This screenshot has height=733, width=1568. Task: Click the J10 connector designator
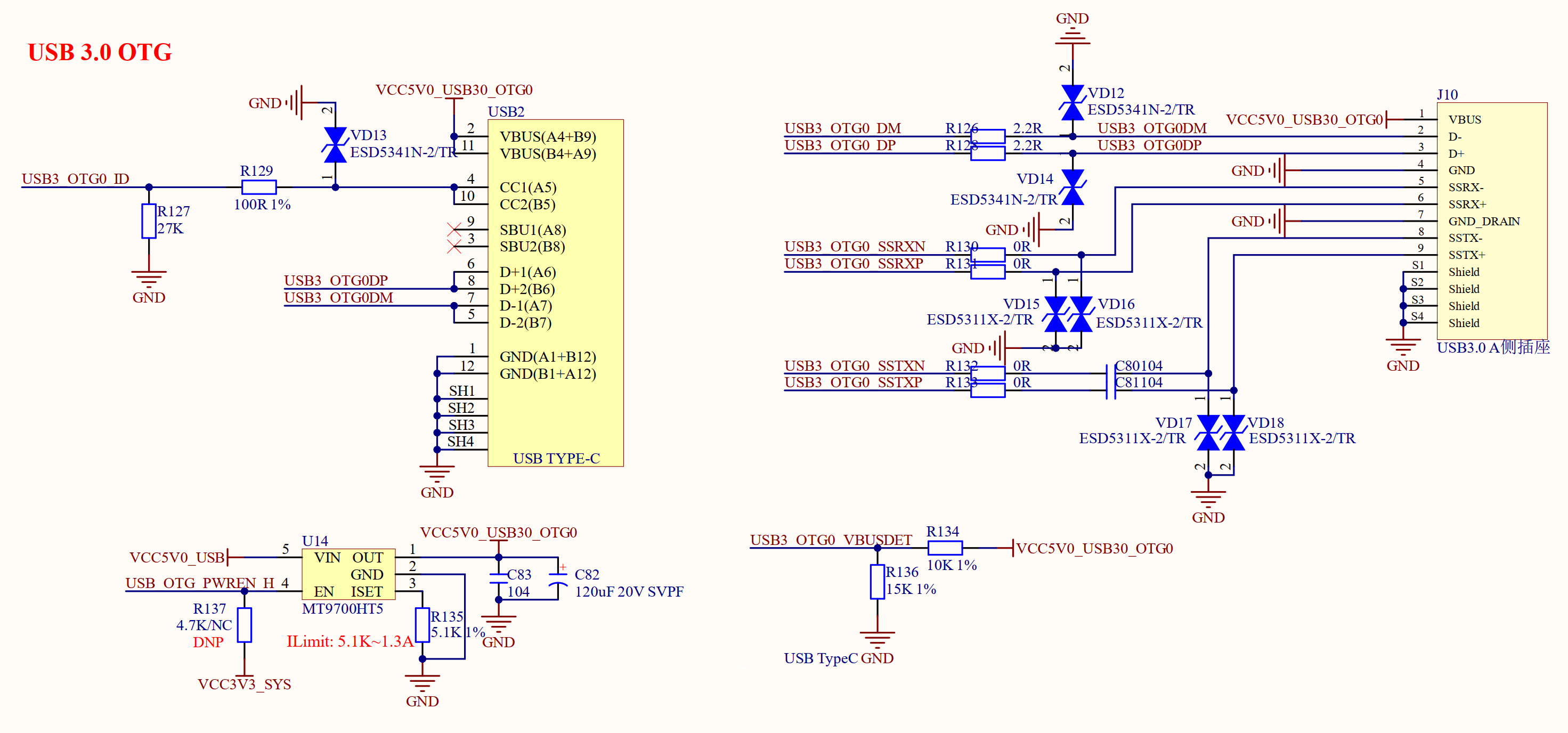click(x=1447, y=94)
